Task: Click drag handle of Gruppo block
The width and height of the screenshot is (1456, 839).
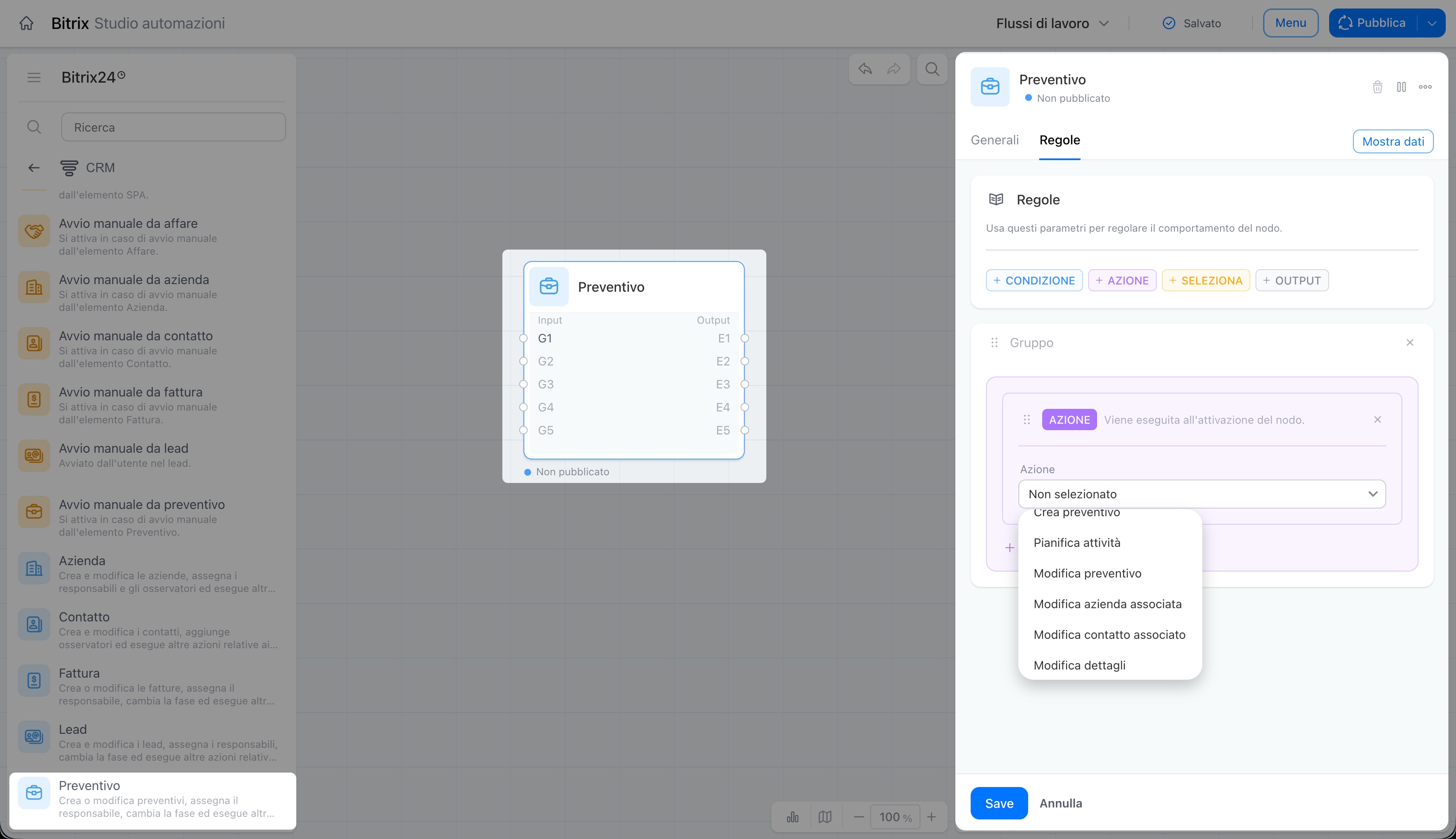Action: (x=994, y=343)
